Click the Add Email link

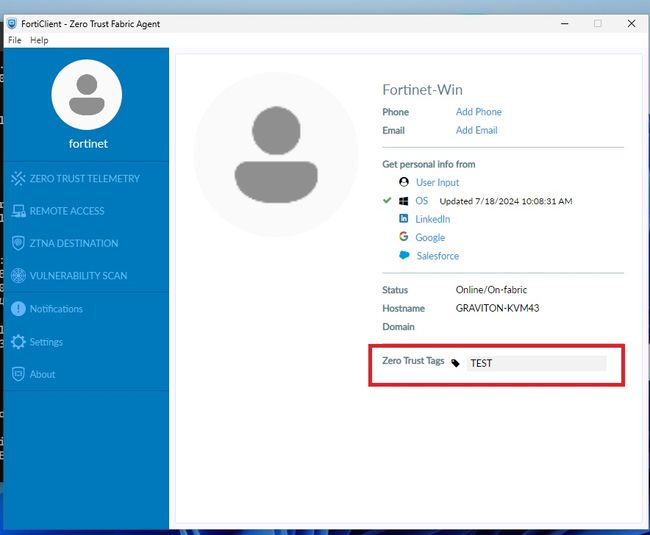coord(477,130)
